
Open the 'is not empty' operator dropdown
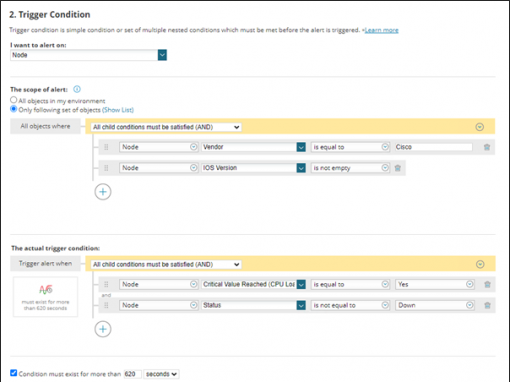(350, 168)
